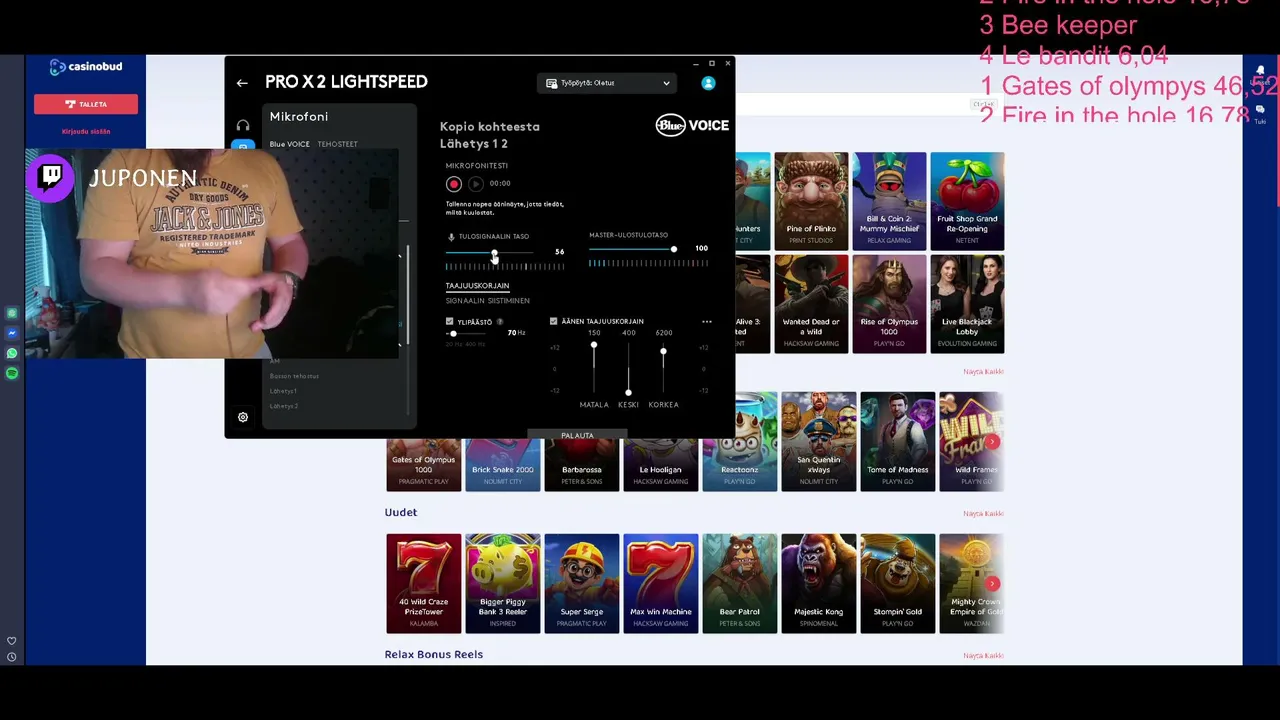
Task: Open the Bigger Piggy Bank 3 Reeler game
Action: [x=503, y=584]
